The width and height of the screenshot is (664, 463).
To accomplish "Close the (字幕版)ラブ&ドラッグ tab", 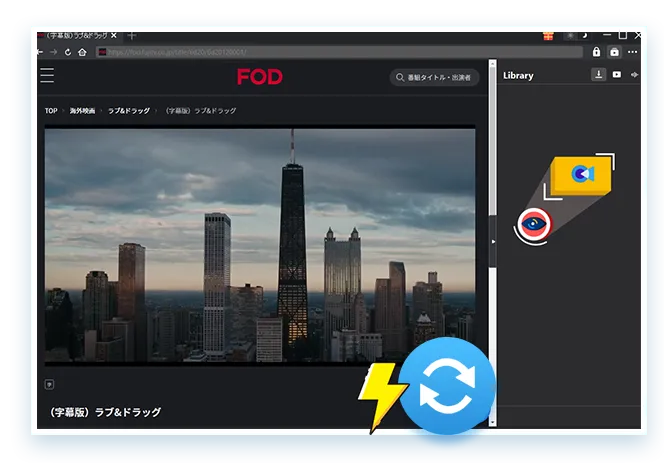I will [113, 36].
